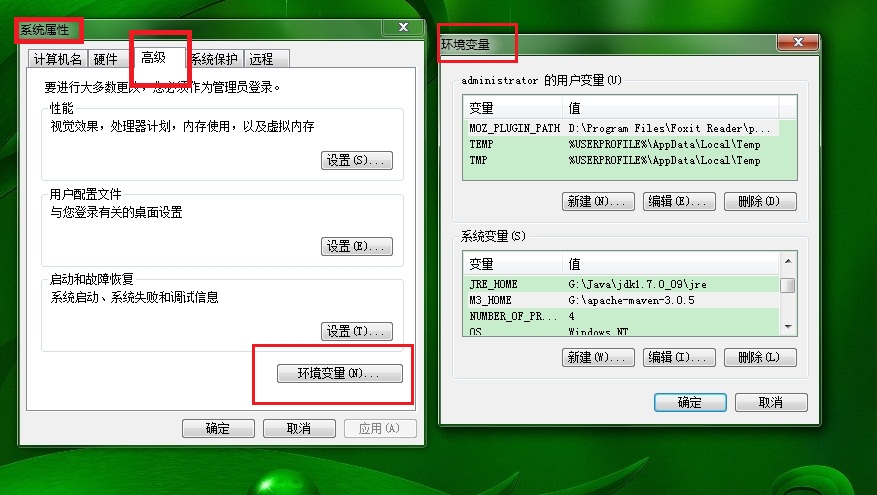Click 编辑(E) for user variables
Image resolution: width=877 pixels, height=495 pixels.
679,201
